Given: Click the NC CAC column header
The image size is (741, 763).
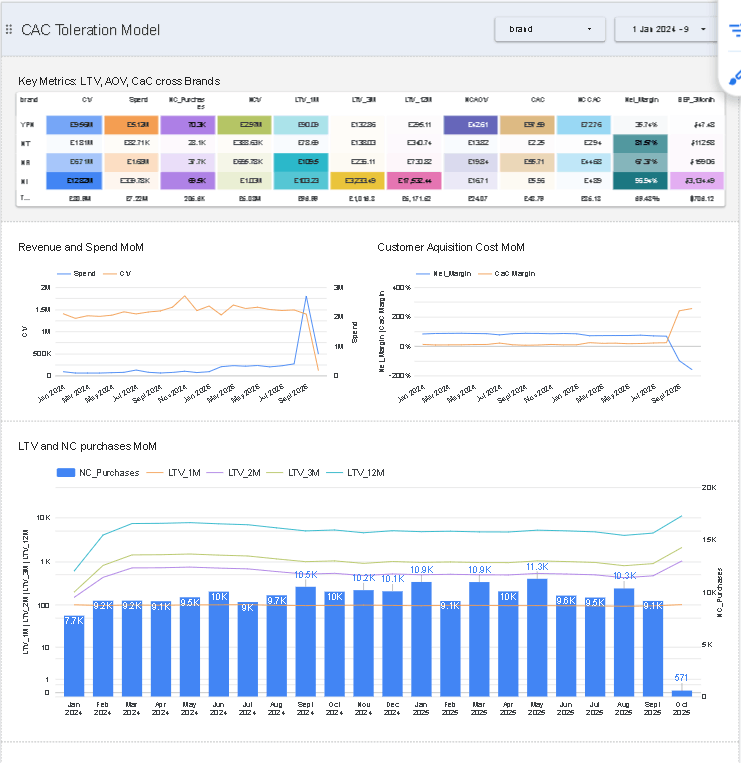Looking at the screenshot, I should point(589,100).
